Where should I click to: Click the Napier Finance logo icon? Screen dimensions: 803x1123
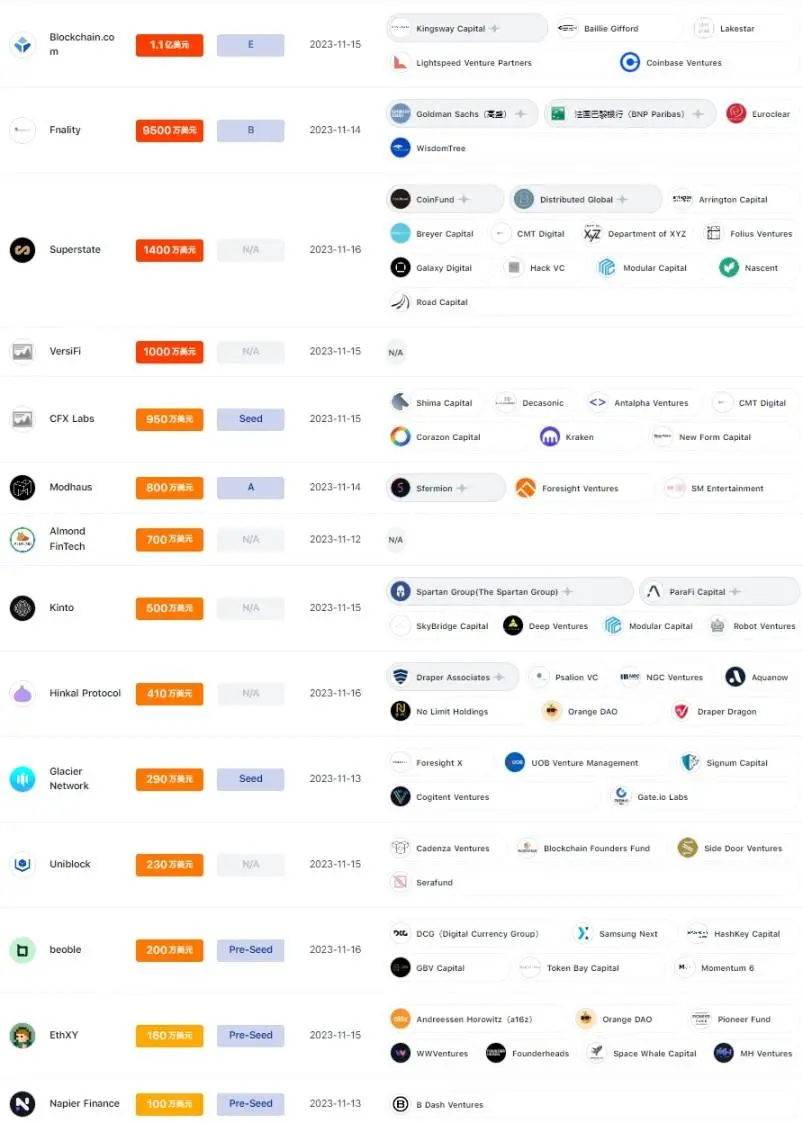pyautogui.click(x=23, y=1104)
